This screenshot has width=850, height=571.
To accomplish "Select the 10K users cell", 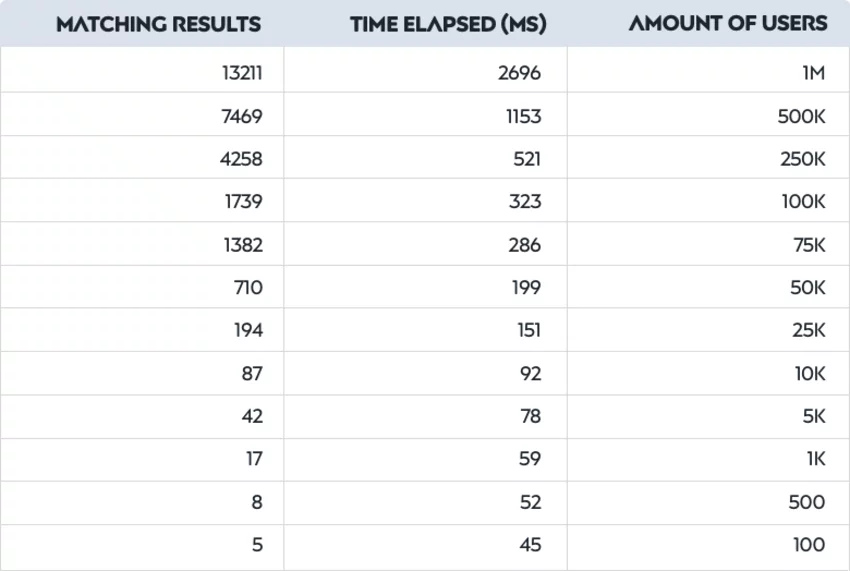I will [709, 373].
